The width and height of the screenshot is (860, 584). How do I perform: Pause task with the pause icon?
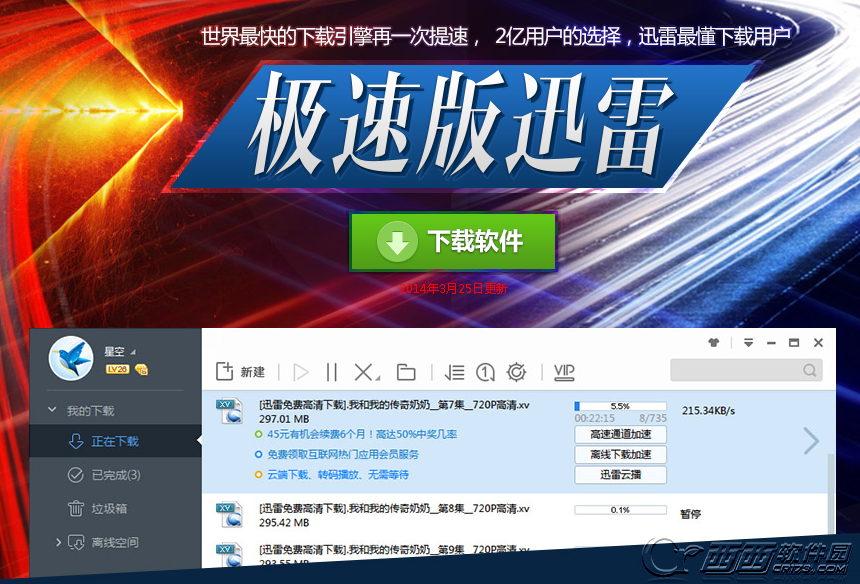coord(331,372)
